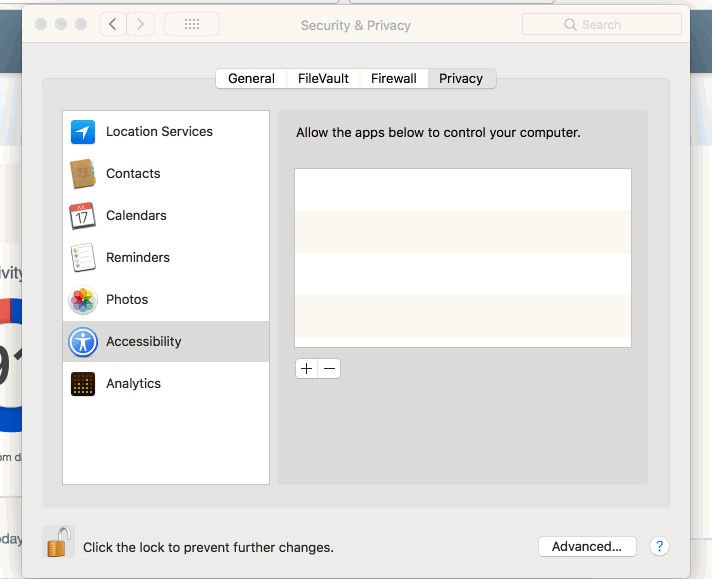
Task: Select Calendars label in privacy list
Action: pos(136,216)
